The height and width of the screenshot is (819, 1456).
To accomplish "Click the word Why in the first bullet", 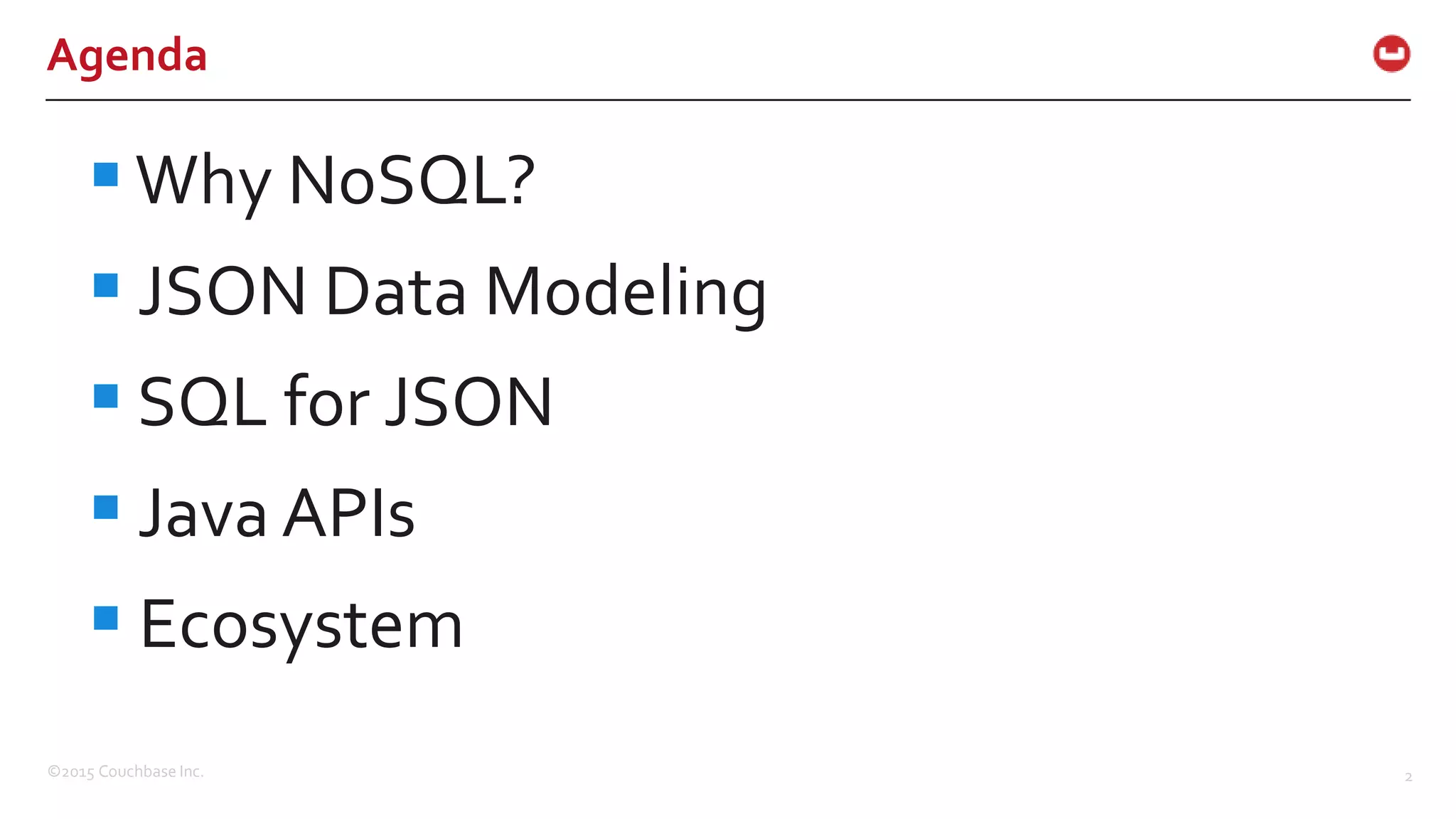I will [x=204, y=182].
